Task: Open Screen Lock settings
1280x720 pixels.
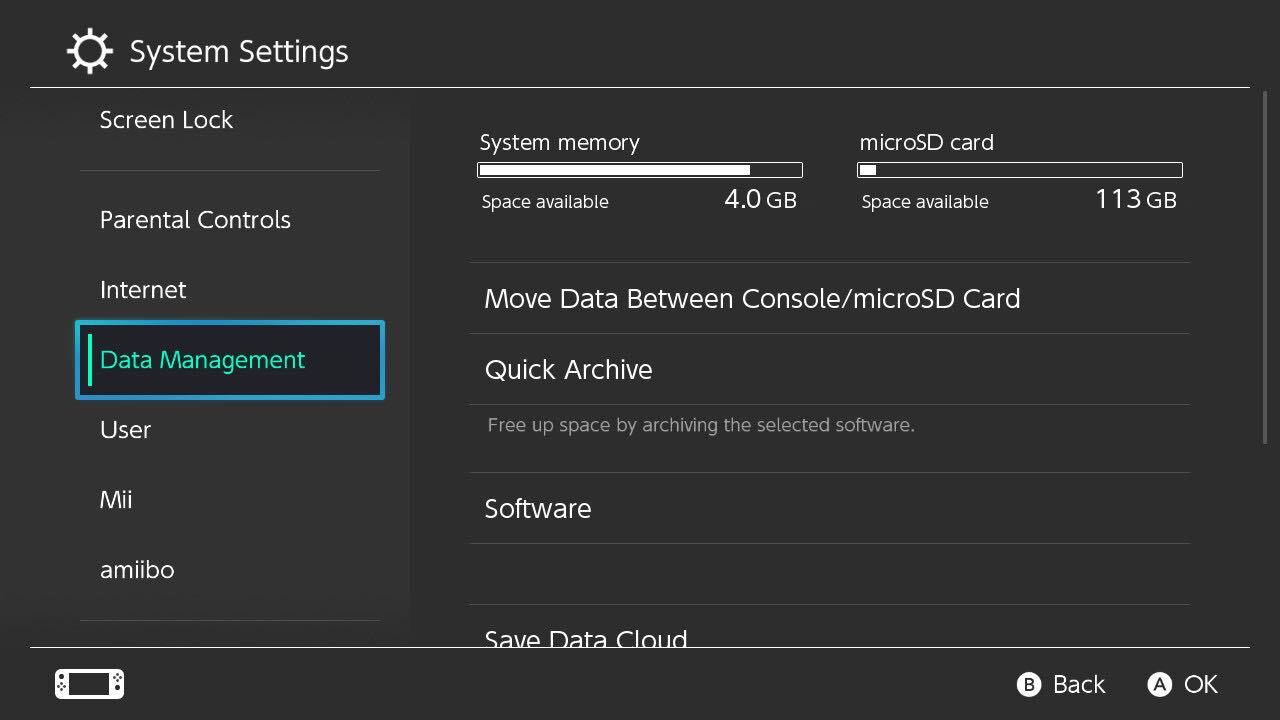Action: click(230, 120)
